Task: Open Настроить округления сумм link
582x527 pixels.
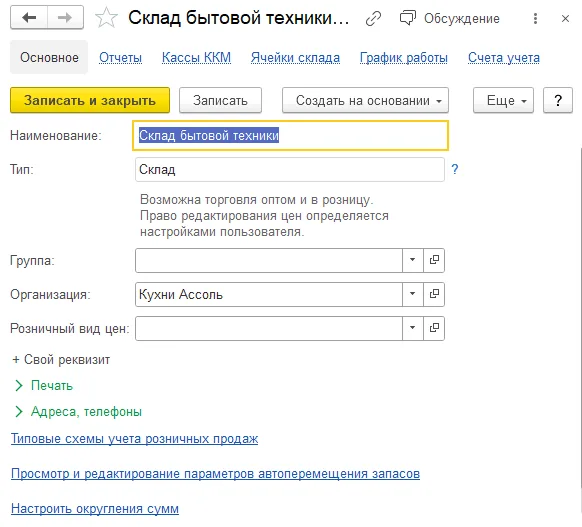Action: pyautogui.click(x=95, y=508)
